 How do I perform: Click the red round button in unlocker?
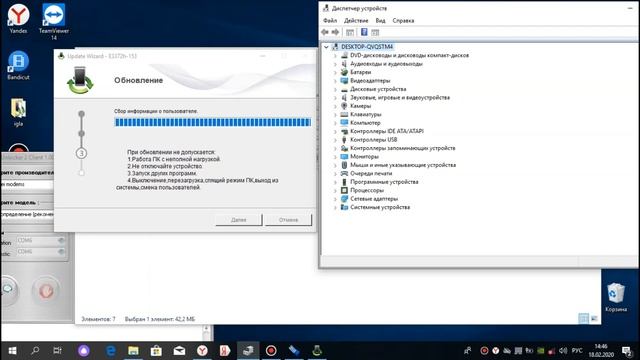pyautogui.click(x=46, y=291)
